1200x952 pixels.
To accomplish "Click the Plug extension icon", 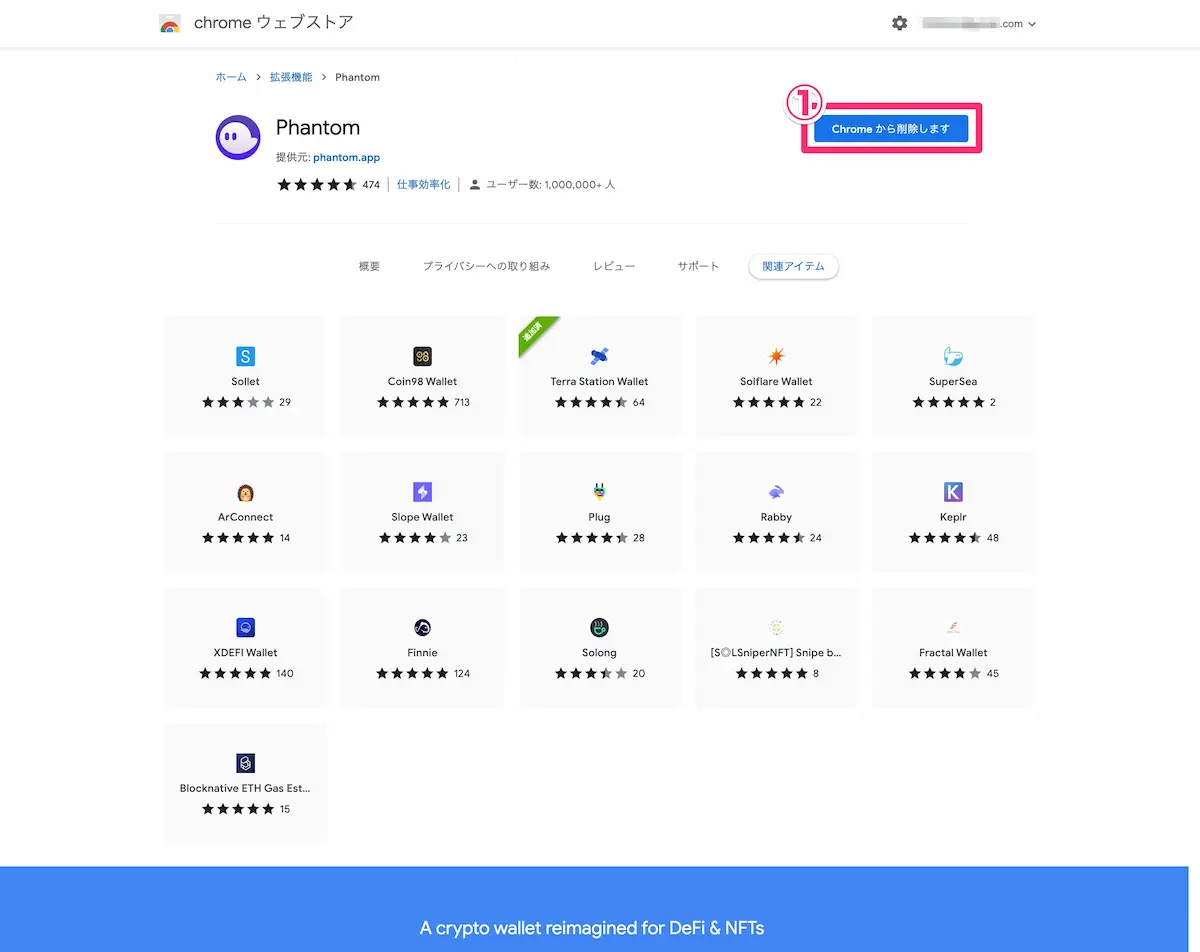I will point(599,492).
